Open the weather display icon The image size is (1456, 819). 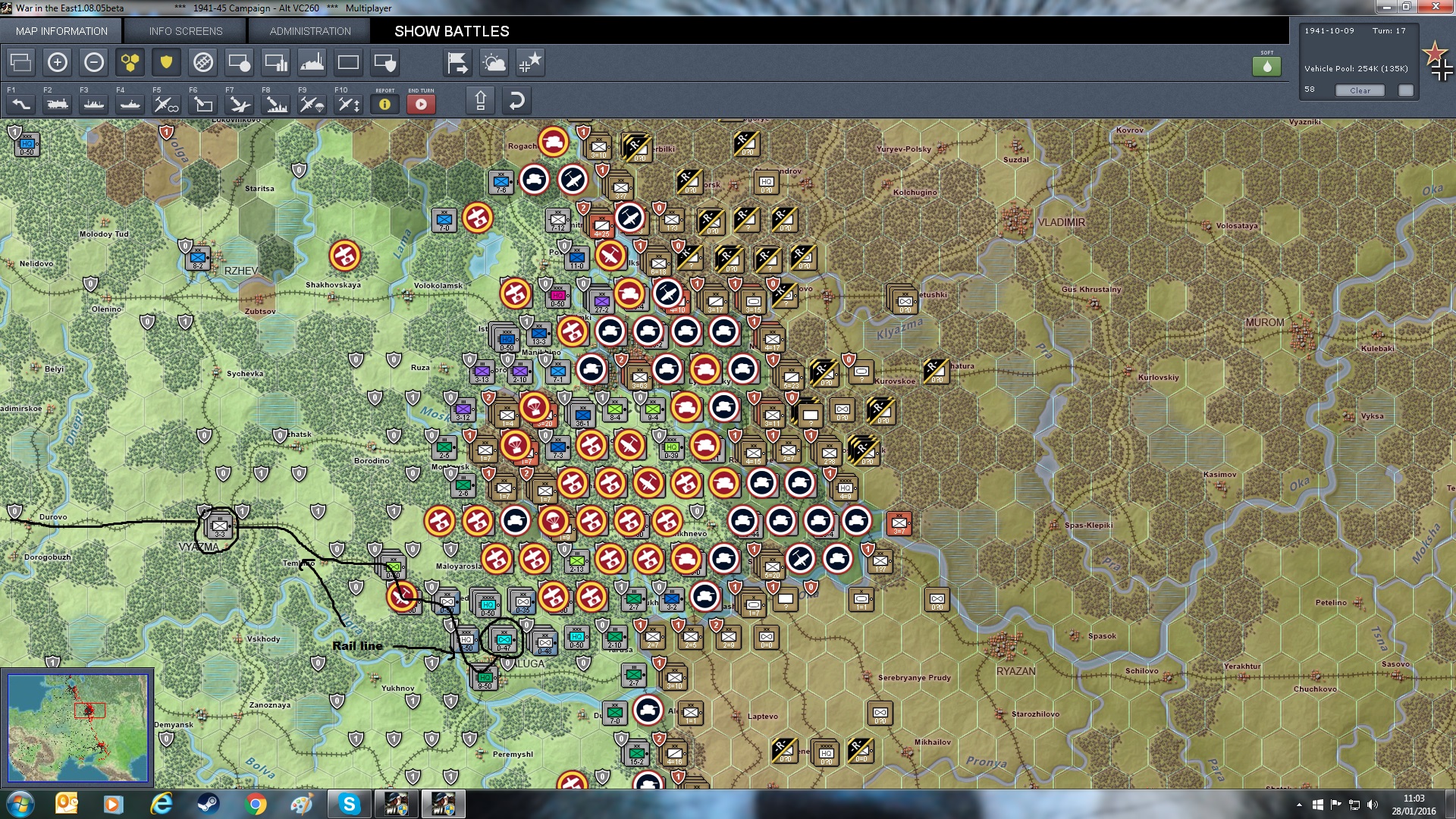click(x=494, y=62)
